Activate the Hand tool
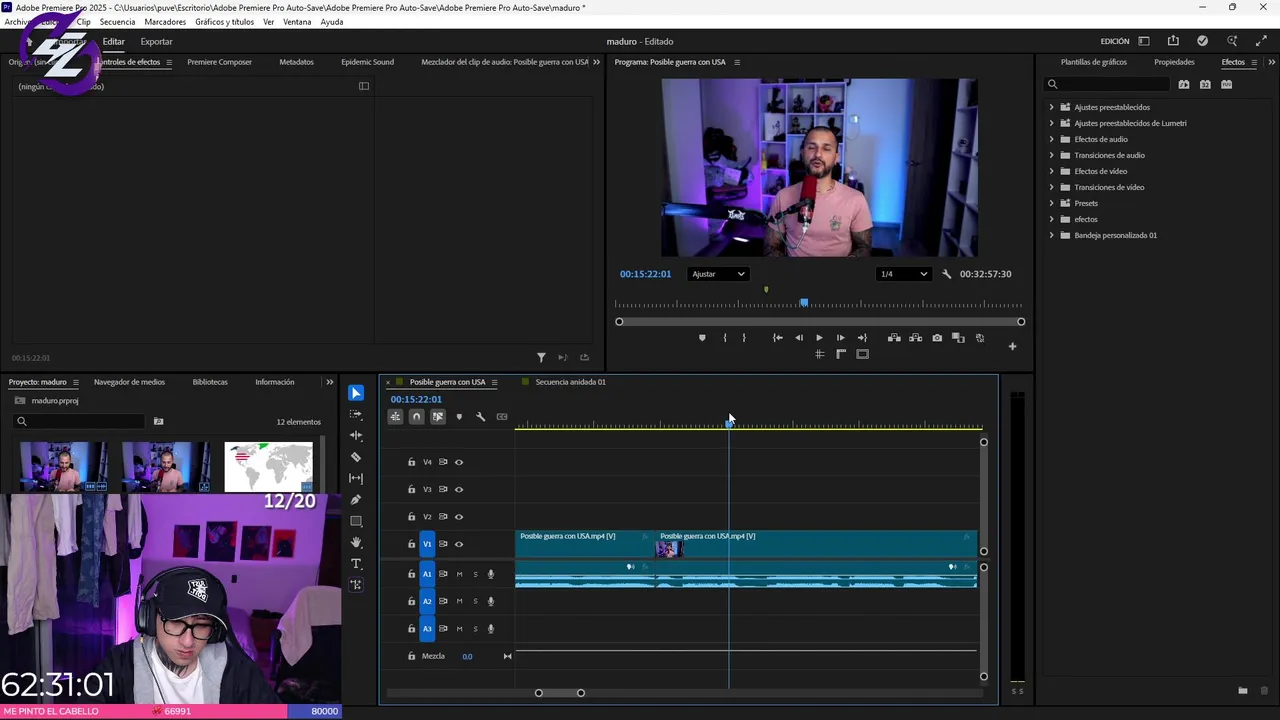 (356, 543)
